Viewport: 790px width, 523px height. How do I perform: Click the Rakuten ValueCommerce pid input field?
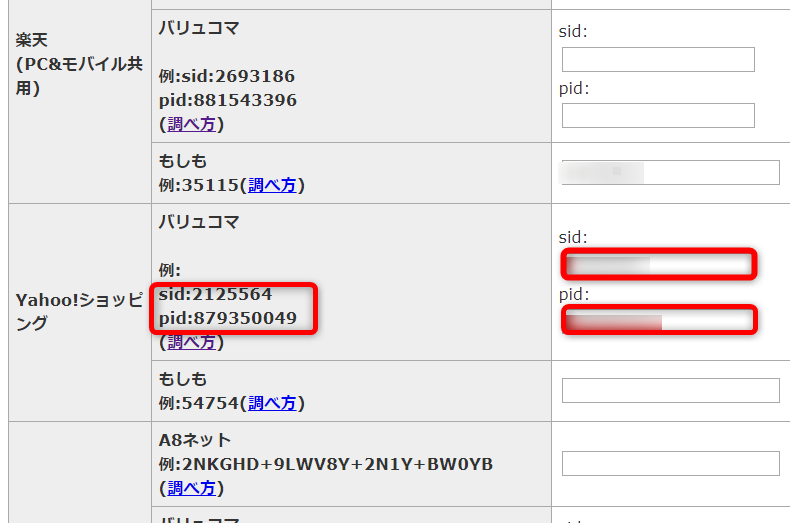point(658,115)
